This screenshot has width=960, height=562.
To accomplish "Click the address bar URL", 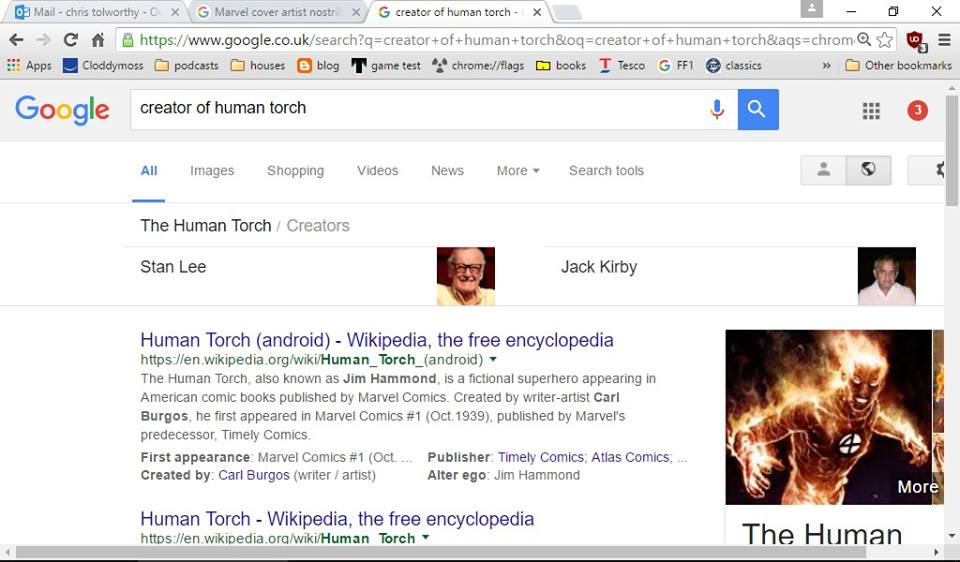I will [x=496, y=40].
